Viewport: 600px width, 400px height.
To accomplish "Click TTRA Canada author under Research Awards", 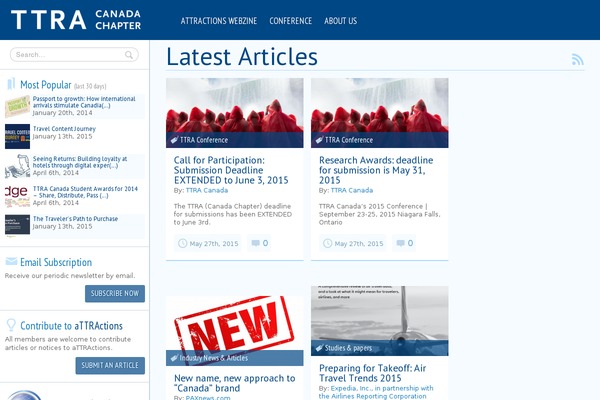I will (x=352, y=190).
